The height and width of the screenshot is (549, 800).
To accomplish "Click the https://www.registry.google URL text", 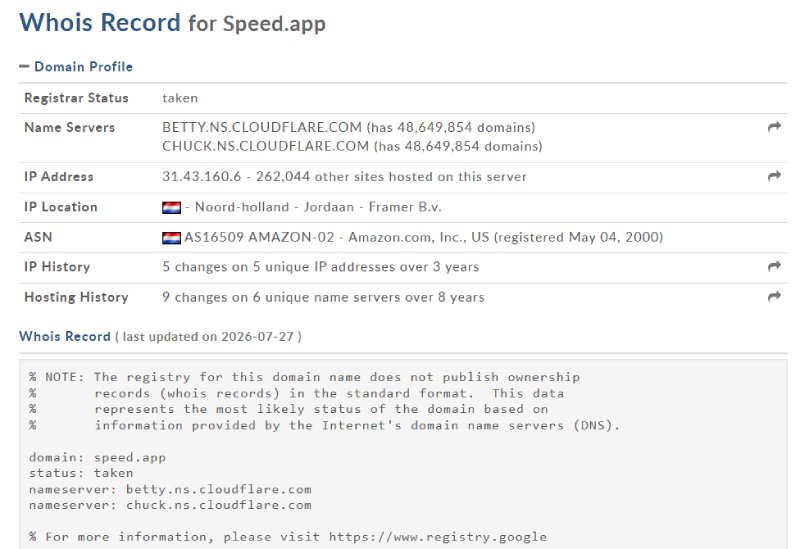I will point(438,537).
